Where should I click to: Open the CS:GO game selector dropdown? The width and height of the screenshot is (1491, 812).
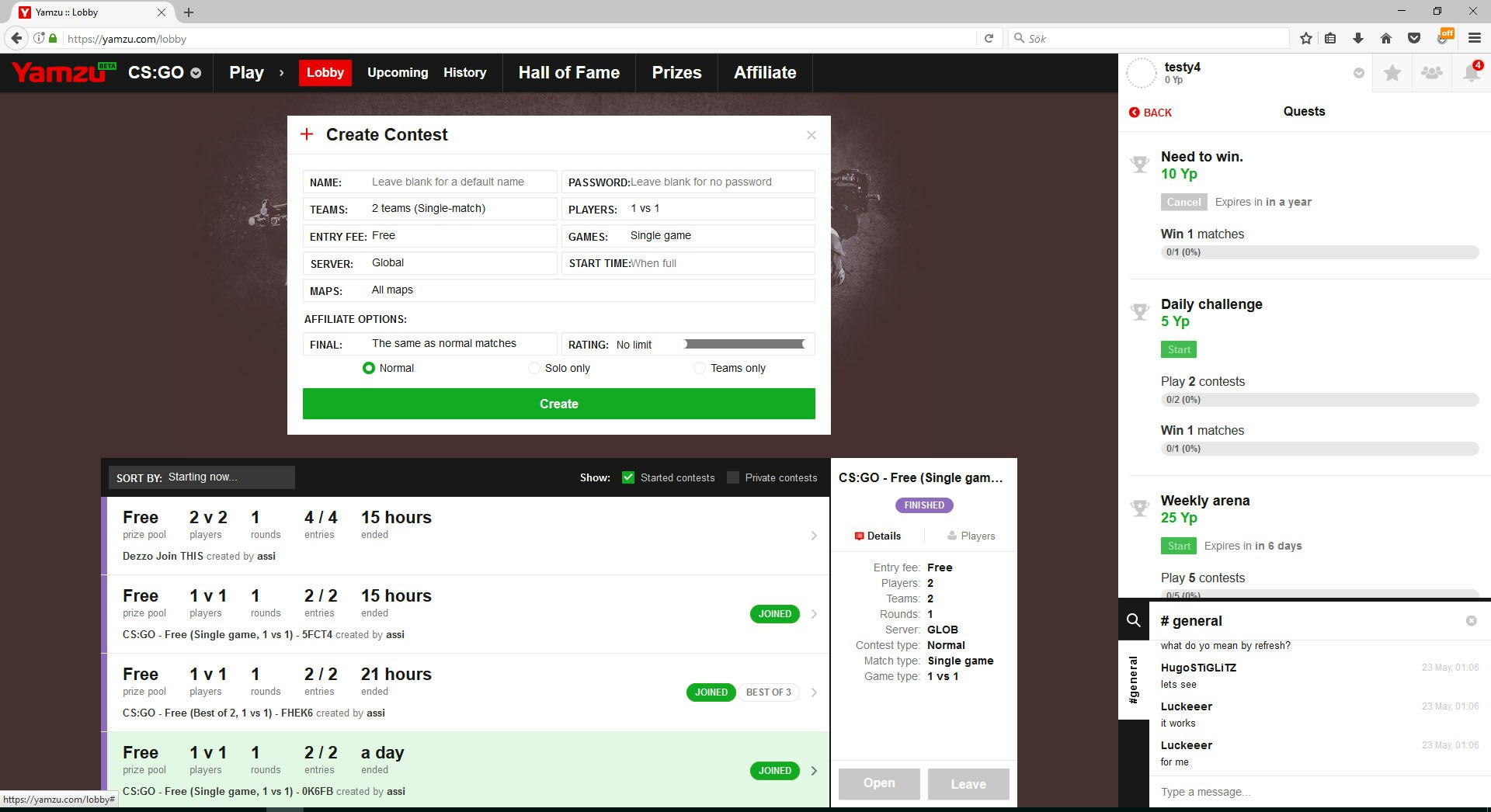coord(164,73)
